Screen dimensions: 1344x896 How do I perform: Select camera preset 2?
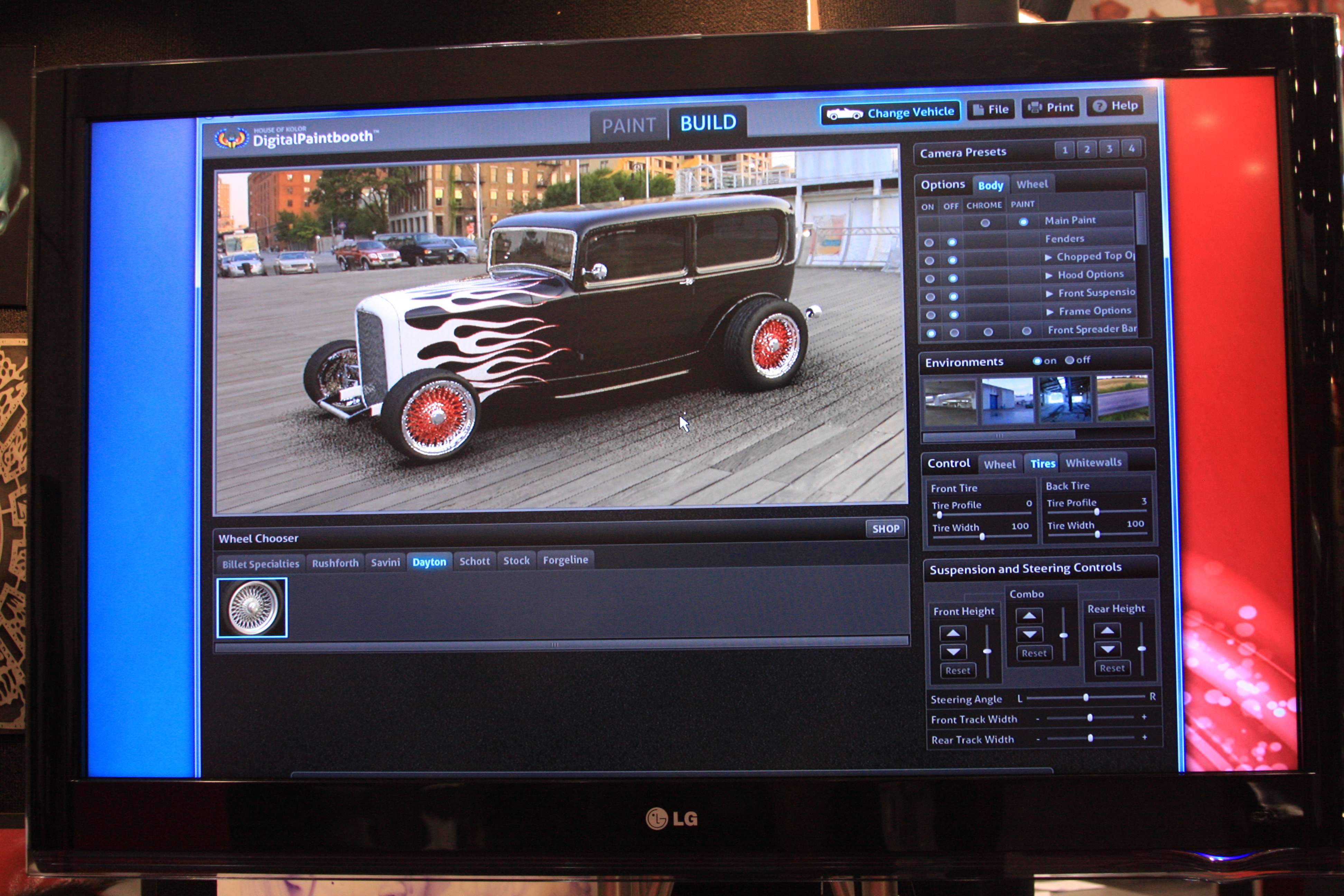tap(1086, 150)
